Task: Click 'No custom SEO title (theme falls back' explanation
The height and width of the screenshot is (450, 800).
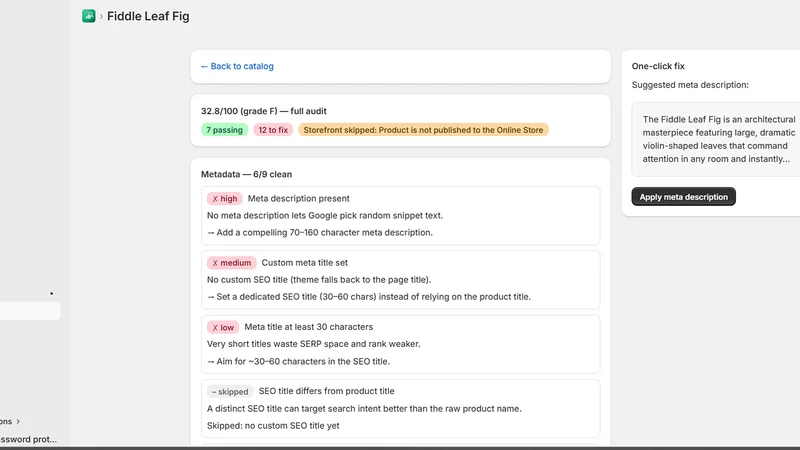Action: click(319, 280)
